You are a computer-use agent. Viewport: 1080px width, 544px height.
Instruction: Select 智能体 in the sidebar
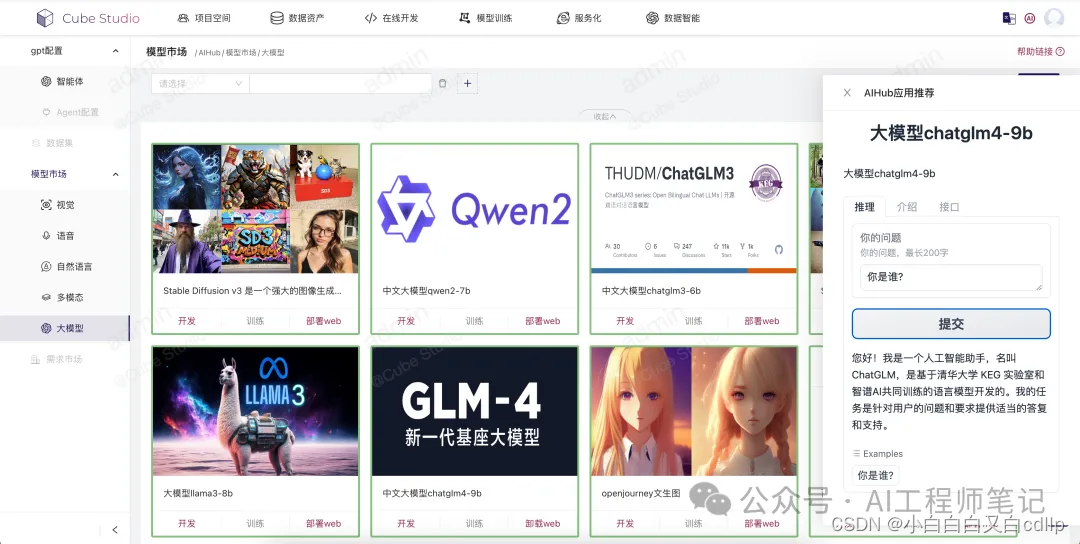pyautogui.click(x=65, y=81)
